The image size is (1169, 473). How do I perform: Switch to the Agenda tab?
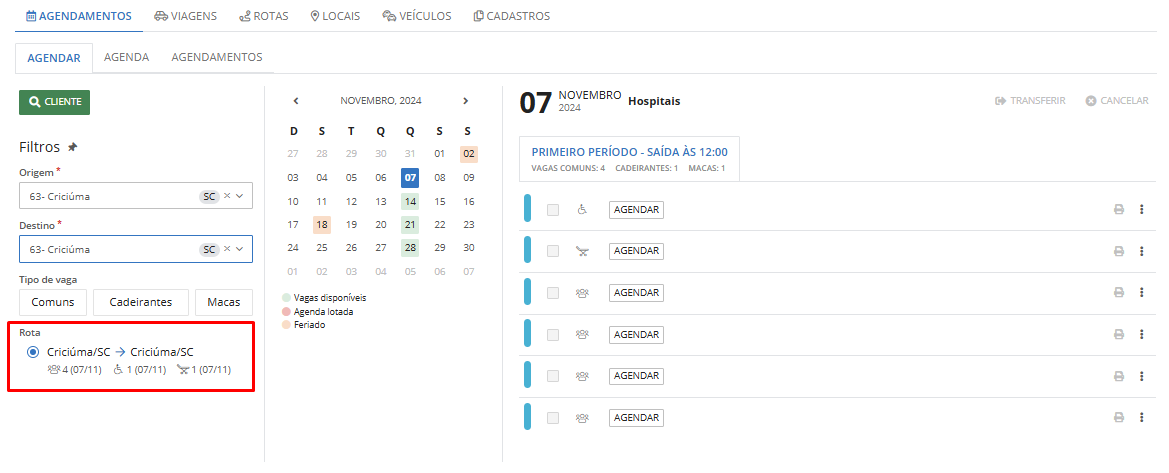[127, 57]
